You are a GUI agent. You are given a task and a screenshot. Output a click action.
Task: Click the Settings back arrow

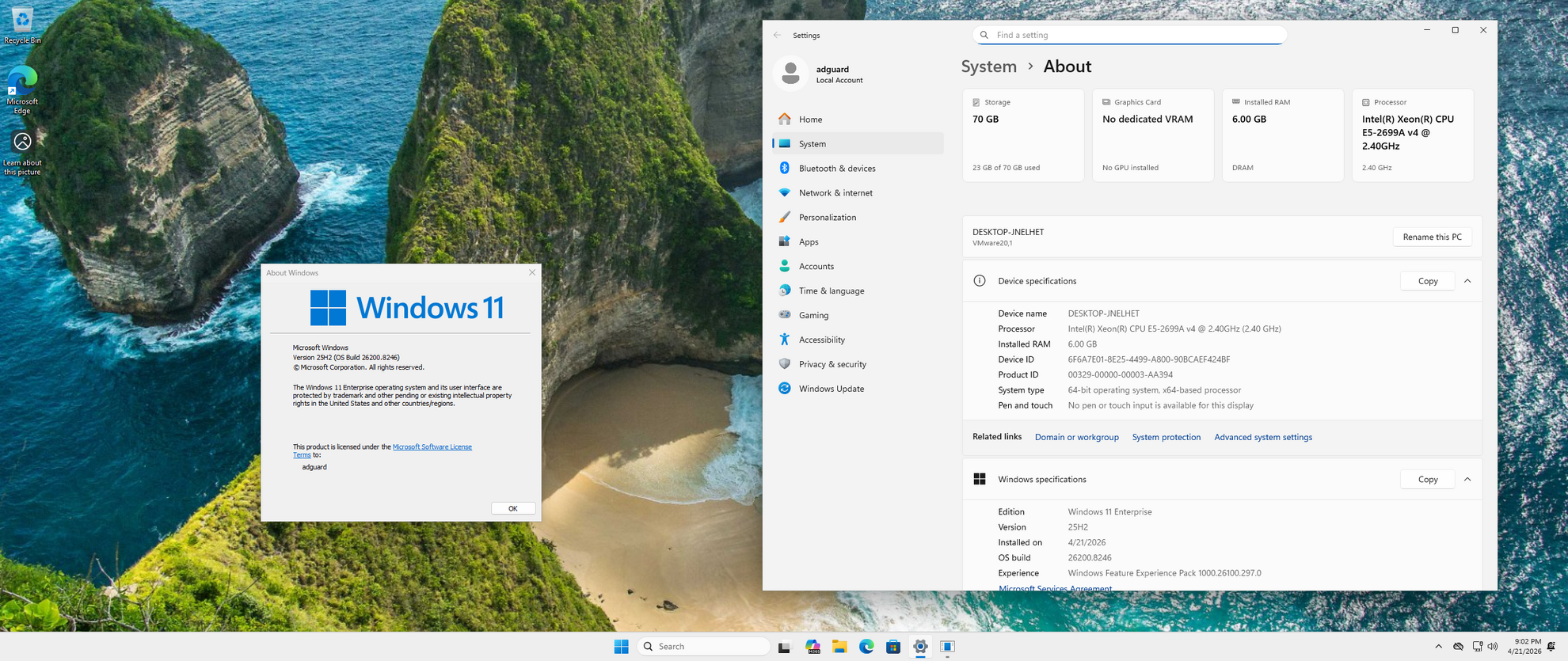[777, 36]
